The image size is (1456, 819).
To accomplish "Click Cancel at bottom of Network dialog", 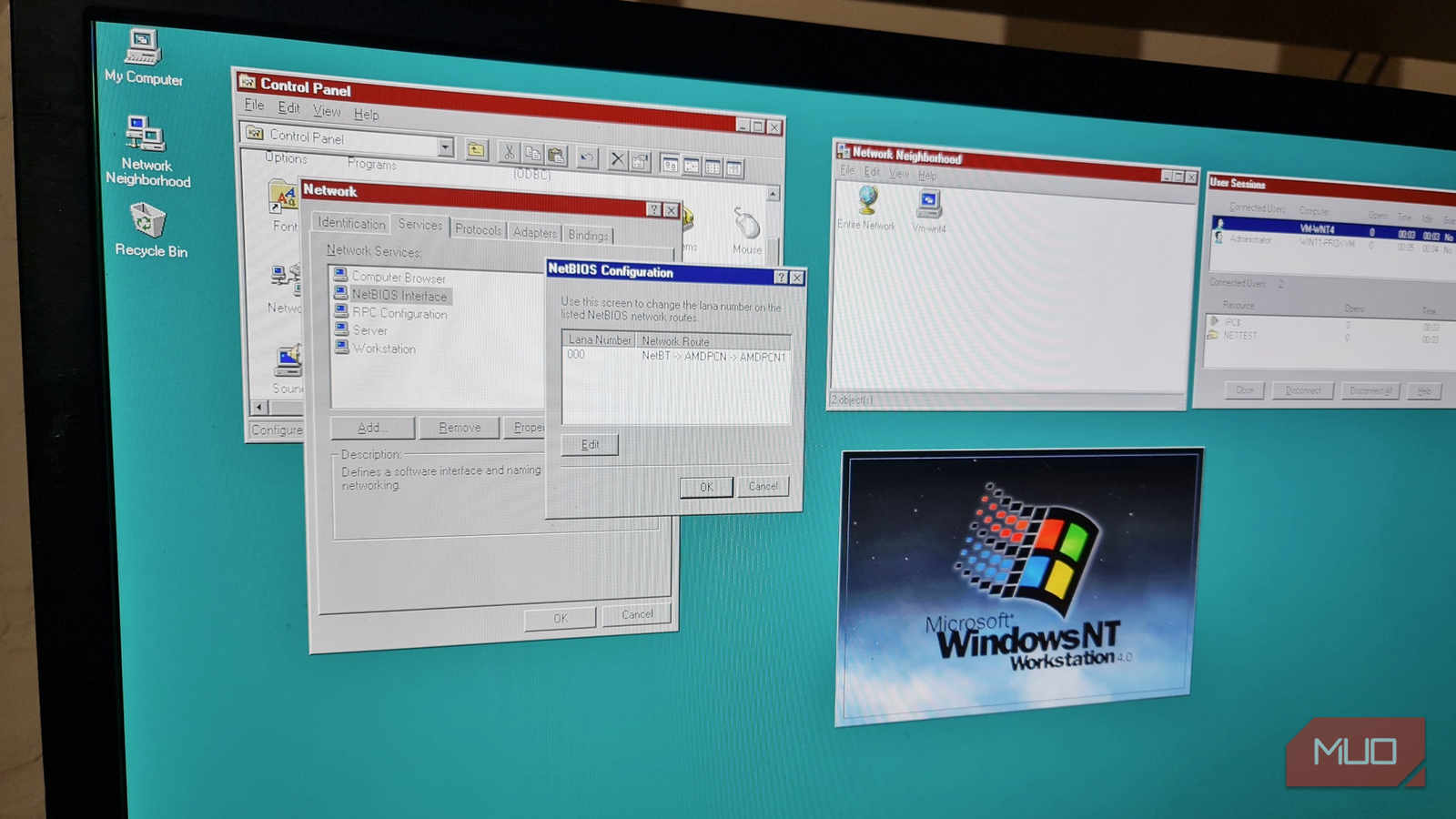I will 637,614.
